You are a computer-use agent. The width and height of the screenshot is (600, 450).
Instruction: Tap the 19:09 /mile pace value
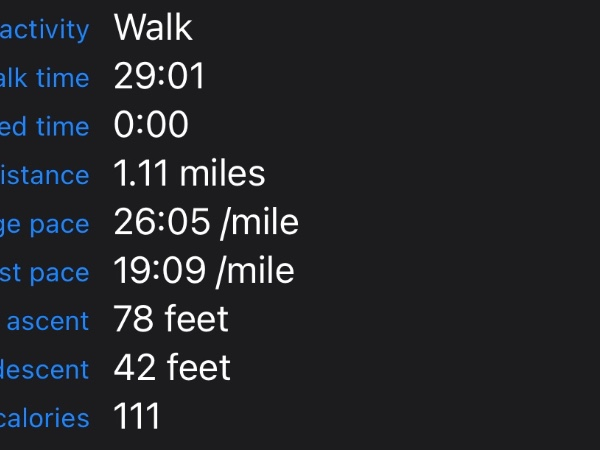pyautogui.click(x=204, y=271)
